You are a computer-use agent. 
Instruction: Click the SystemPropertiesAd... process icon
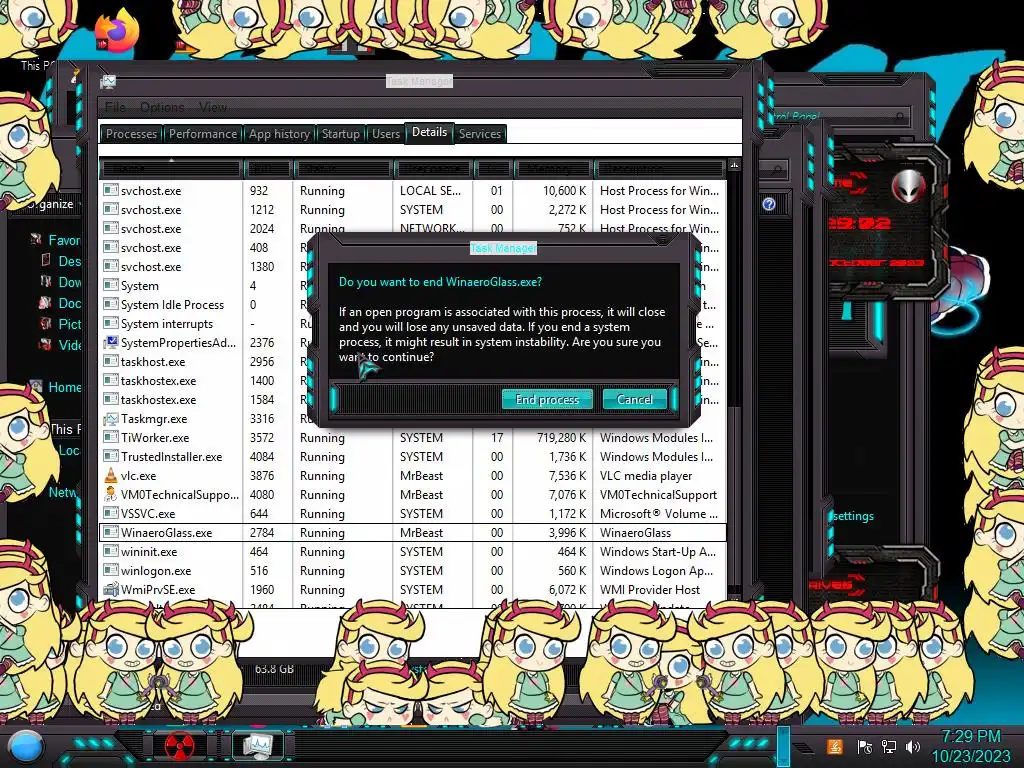[x=111, y=342]
